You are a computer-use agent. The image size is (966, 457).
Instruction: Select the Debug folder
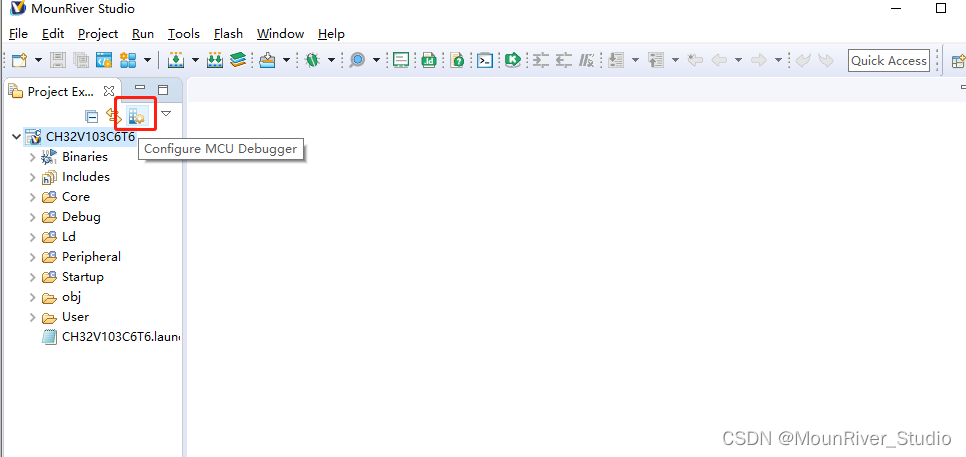coord(81,217)
